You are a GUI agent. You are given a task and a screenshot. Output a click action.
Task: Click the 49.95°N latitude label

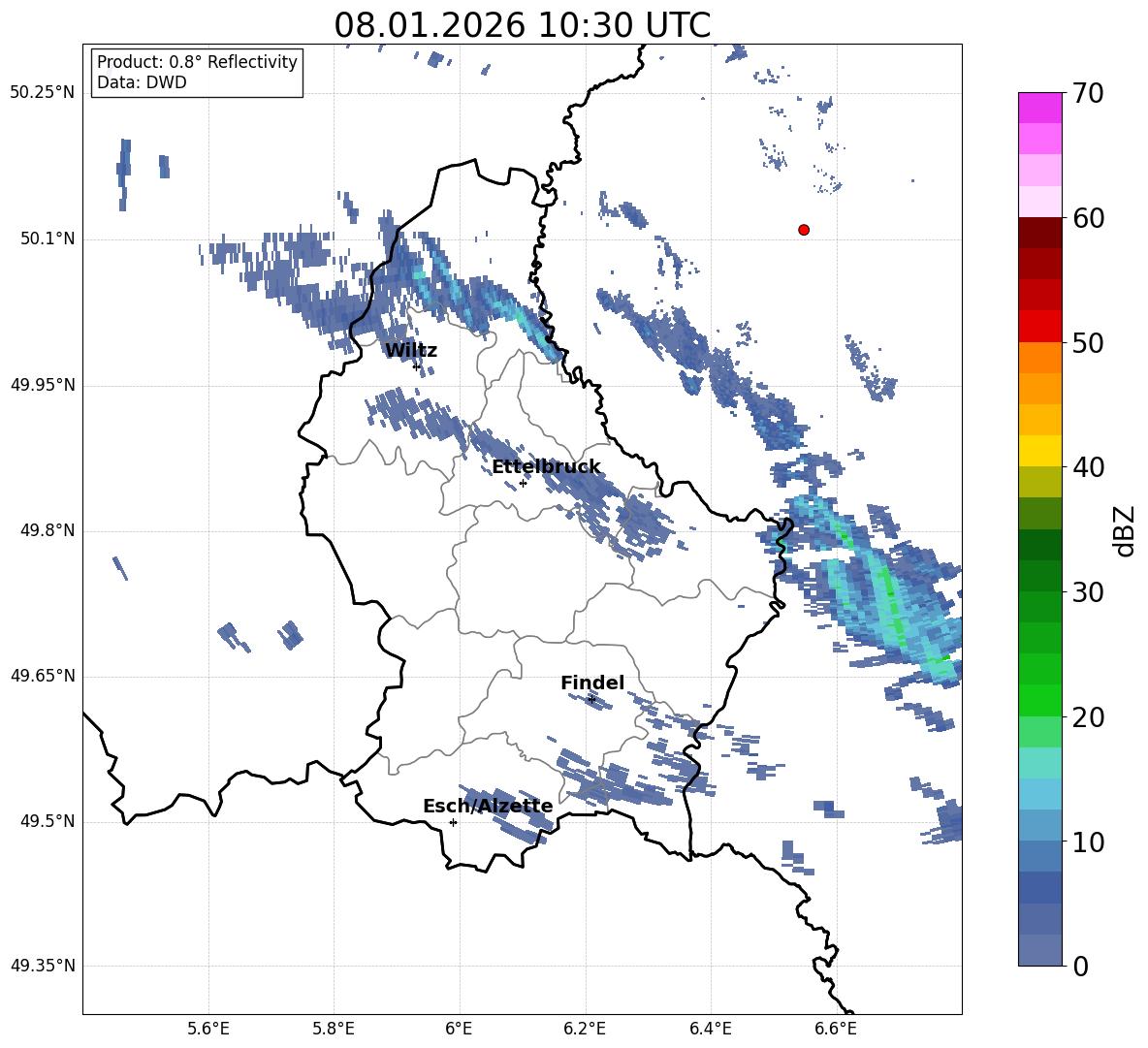click(43, 385)
